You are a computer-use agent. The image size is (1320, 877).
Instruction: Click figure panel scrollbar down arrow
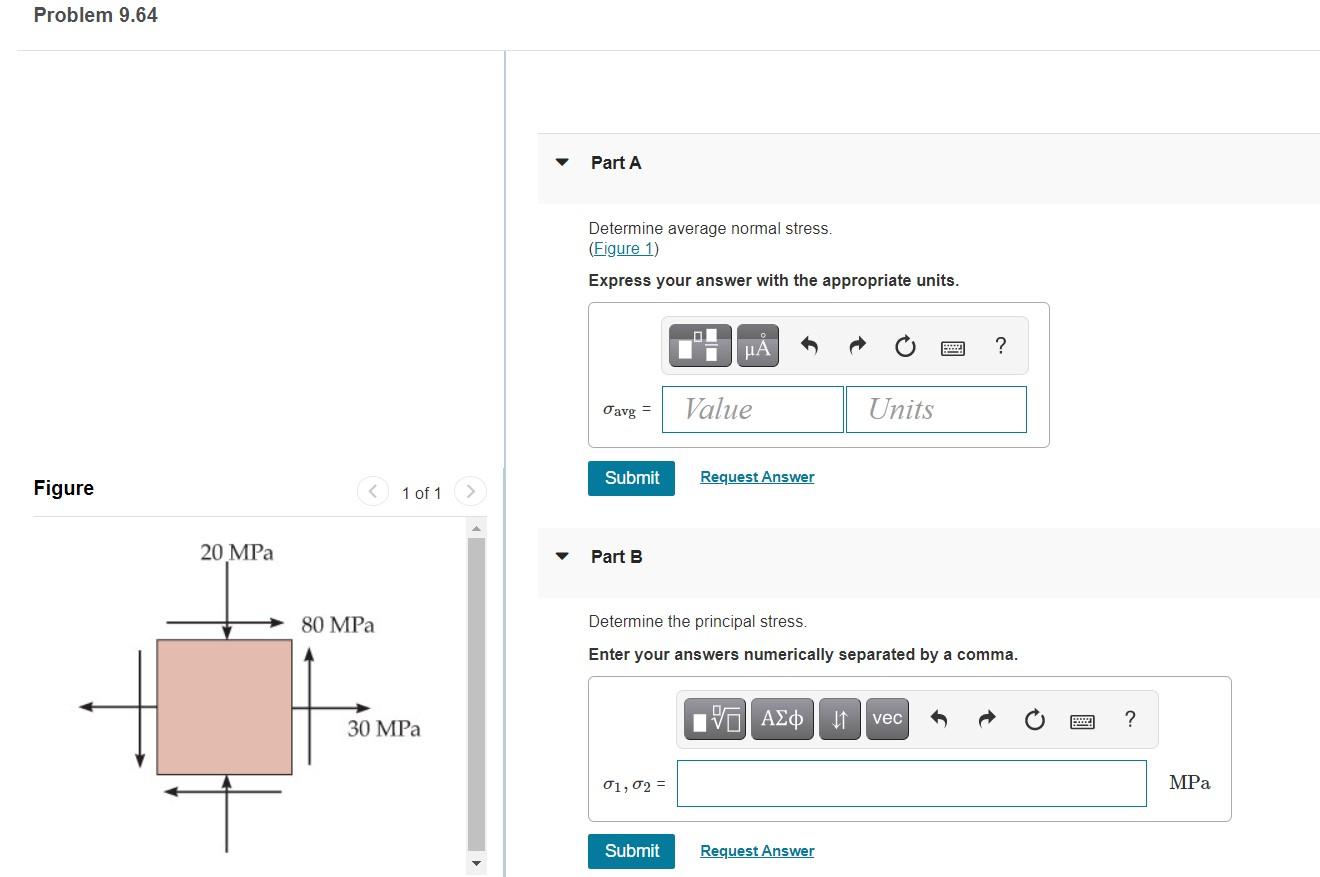pos(477,863)
